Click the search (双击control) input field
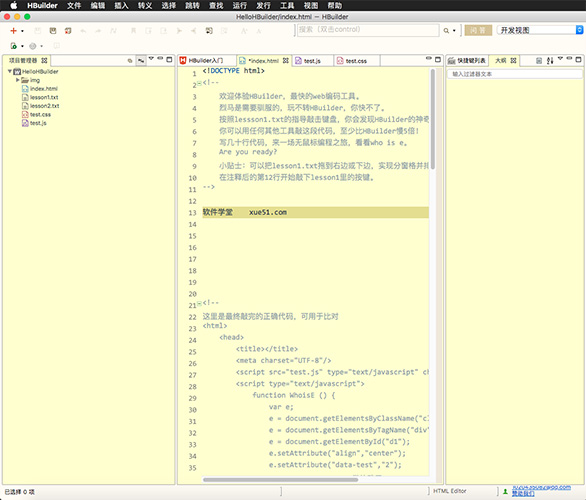The width and height of the screenshot is (586, 500). coord(368,30)
